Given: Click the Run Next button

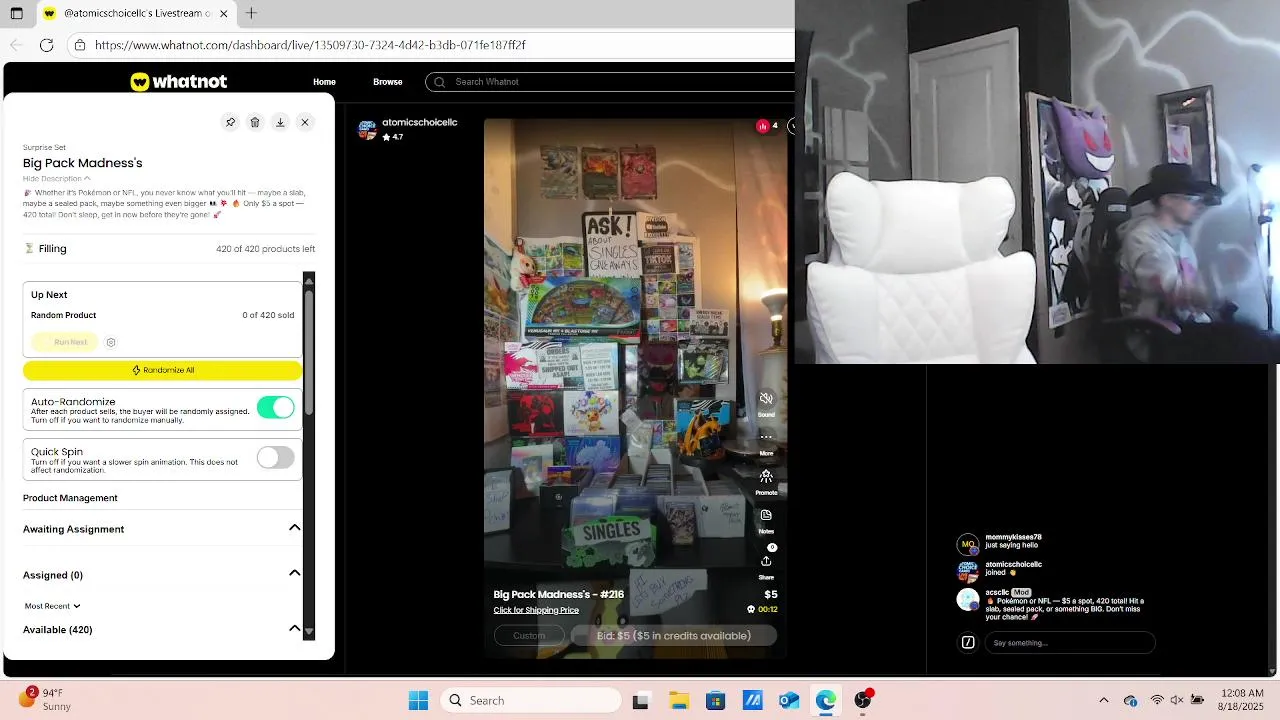Looking at the screenshot, I should tap(66, 342).
